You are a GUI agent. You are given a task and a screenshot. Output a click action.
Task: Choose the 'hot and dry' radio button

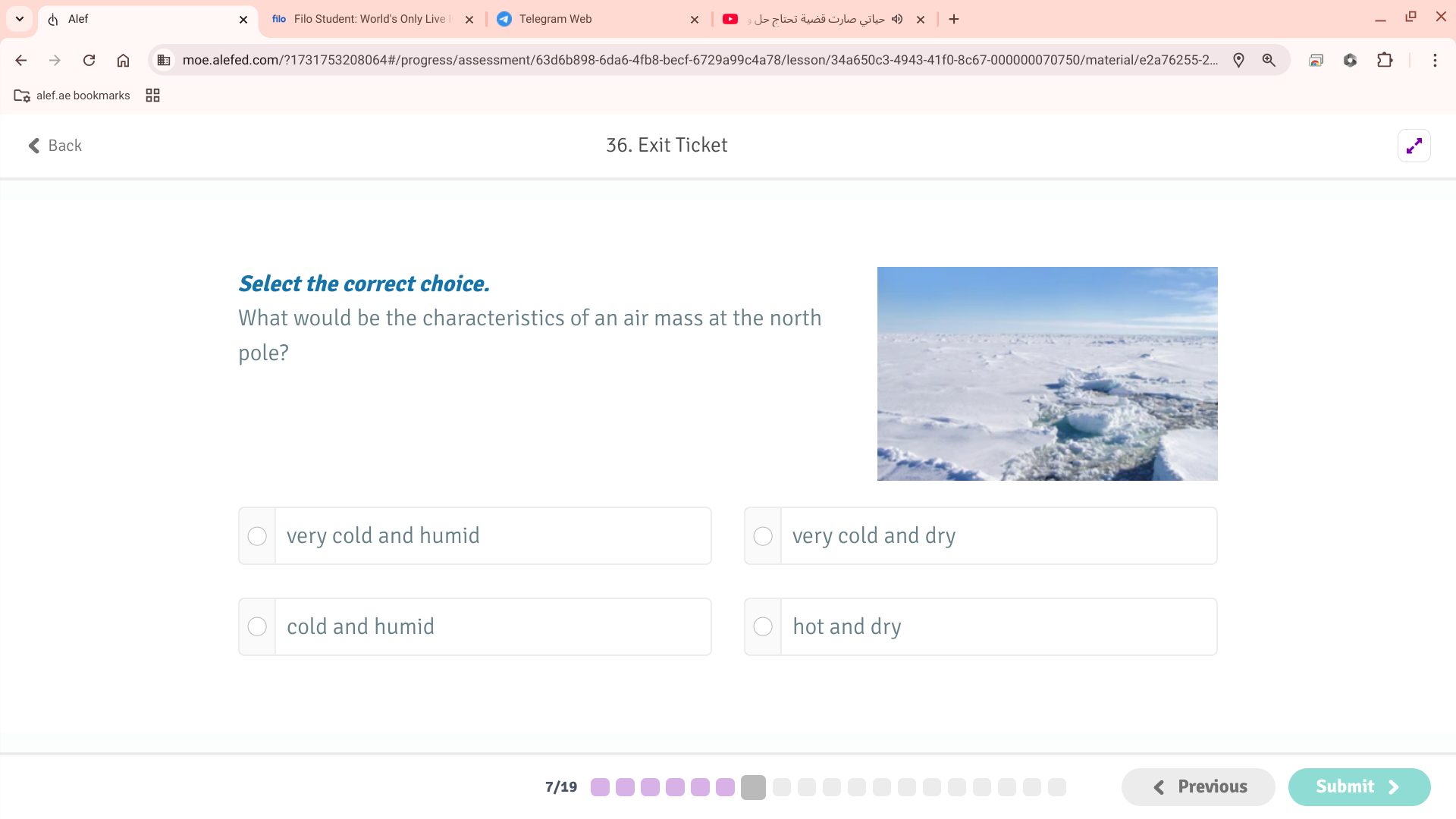coord(763,626)
